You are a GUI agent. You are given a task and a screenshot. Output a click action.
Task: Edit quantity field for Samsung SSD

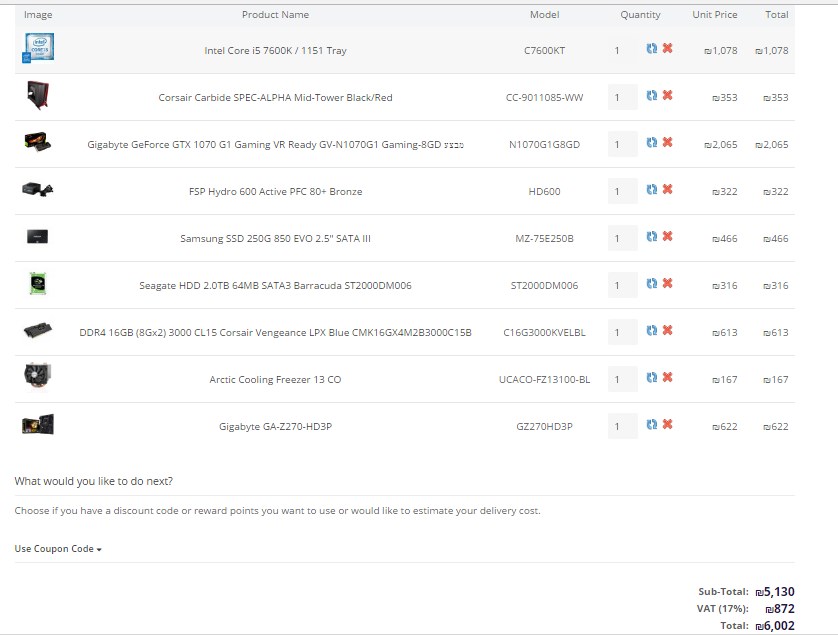pos(623,238)
